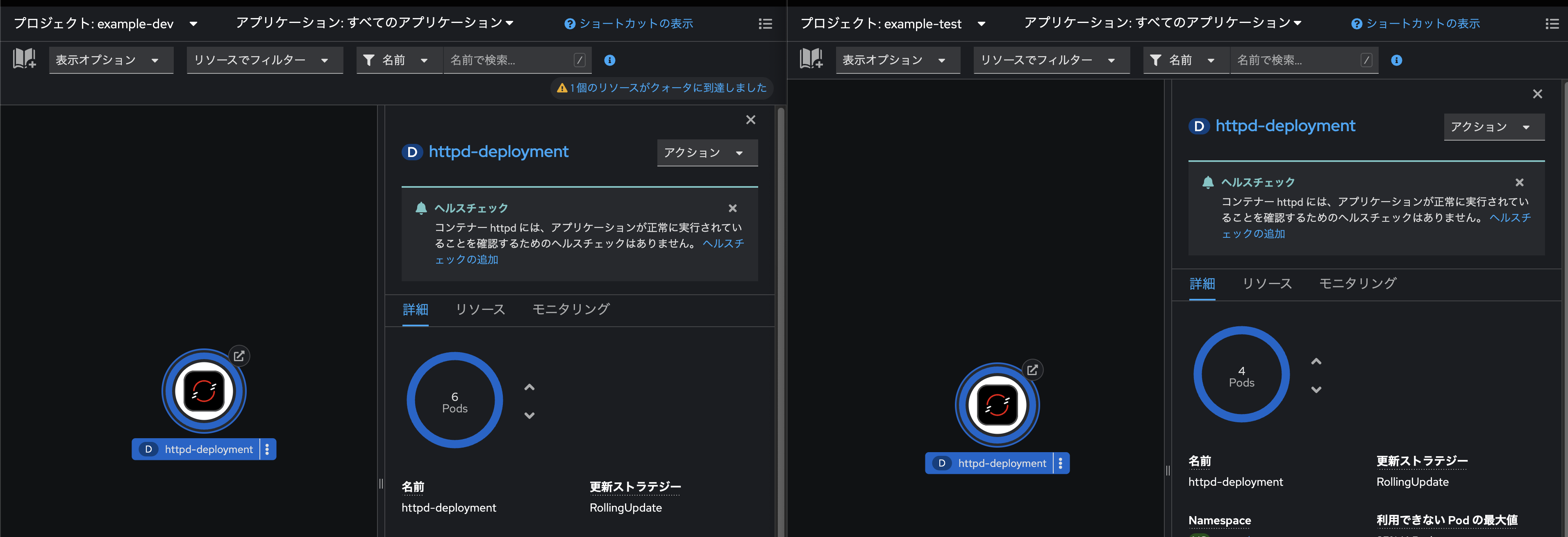
Task: Click quota warning about resource reaching limit
Action: (x=661, y=88)
